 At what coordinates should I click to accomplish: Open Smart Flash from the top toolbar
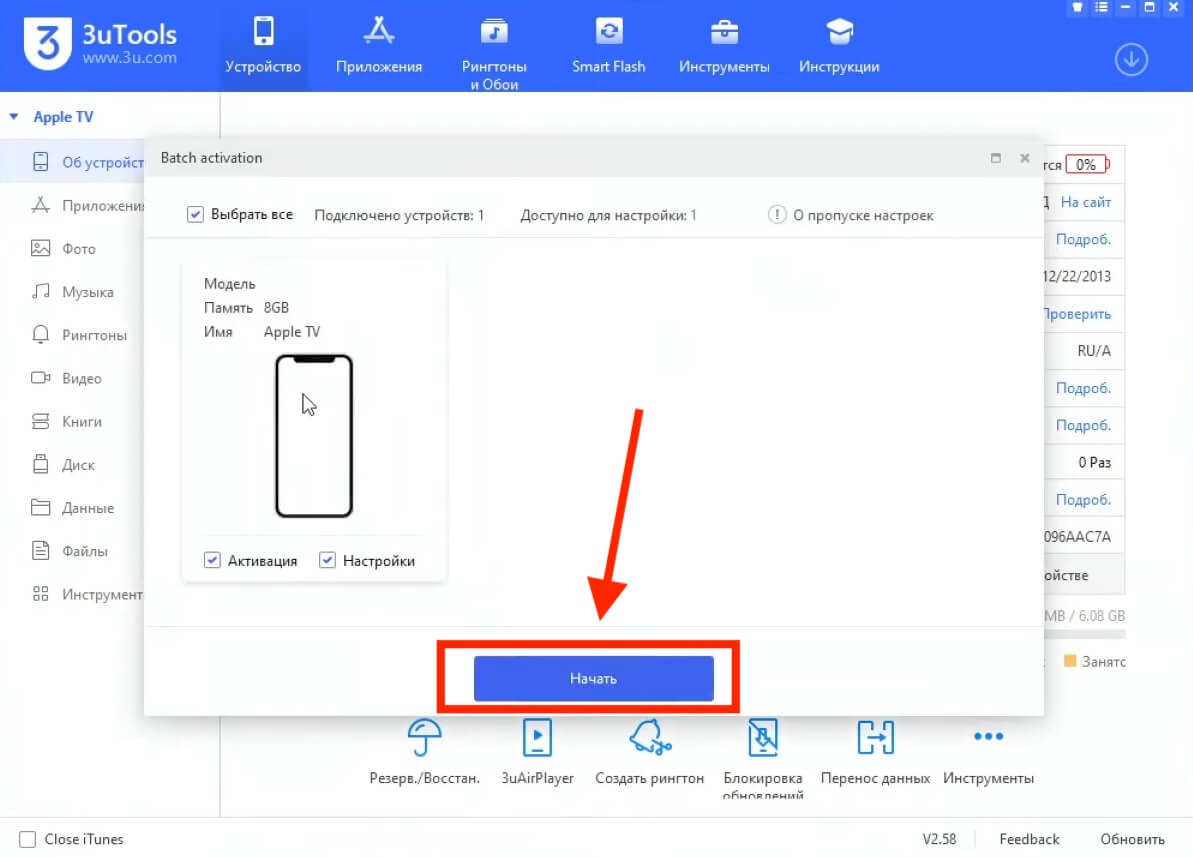[608, 44]
